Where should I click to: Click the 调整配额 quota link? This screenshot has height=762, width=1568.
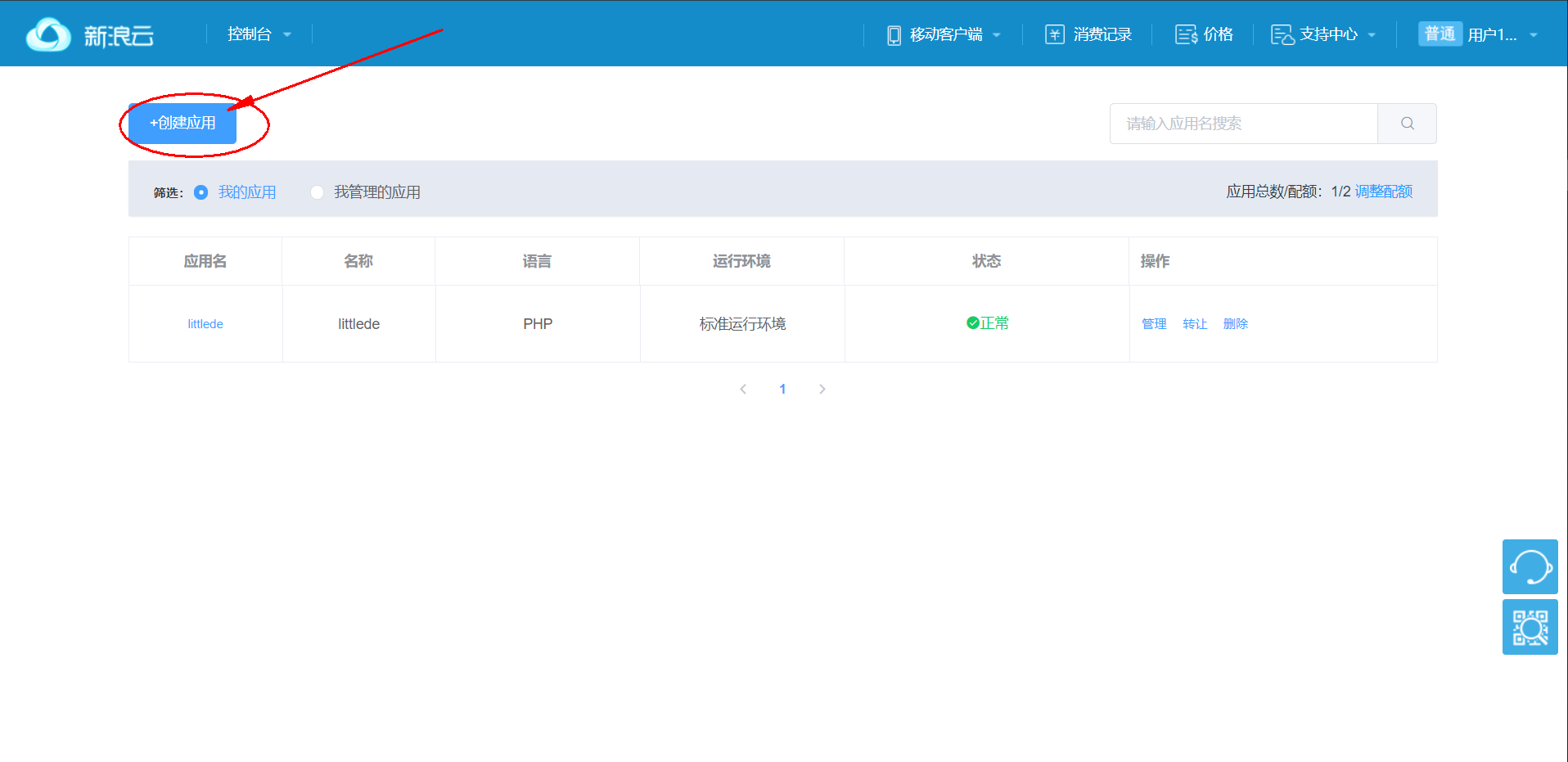[1383, 192]
